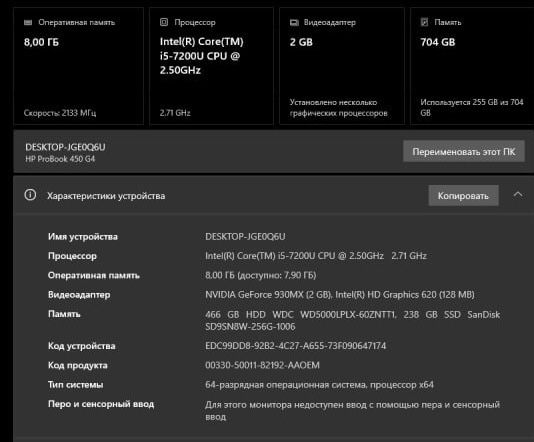Click the Память label in specifications
Viewport: 534px width, 442px height.
(x=64, y=314)
